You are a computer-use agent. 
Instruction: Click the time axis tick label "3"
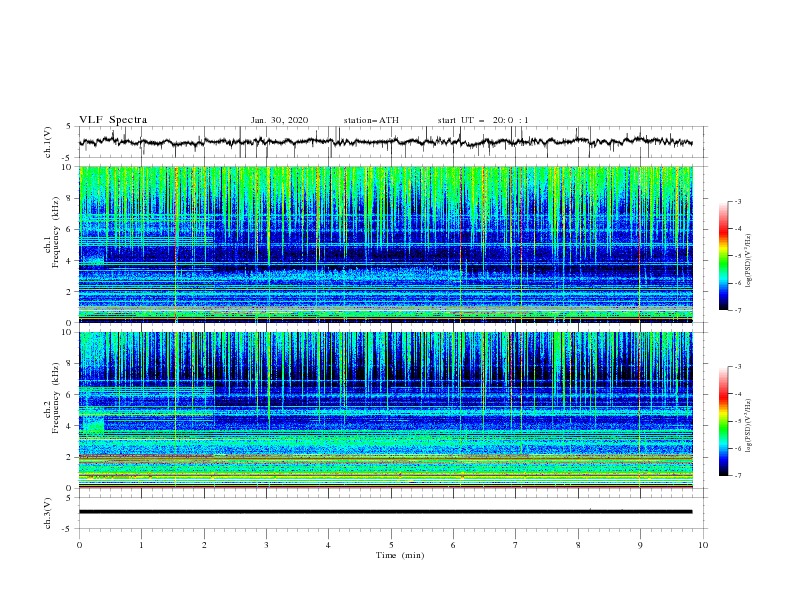click(266, 545)
